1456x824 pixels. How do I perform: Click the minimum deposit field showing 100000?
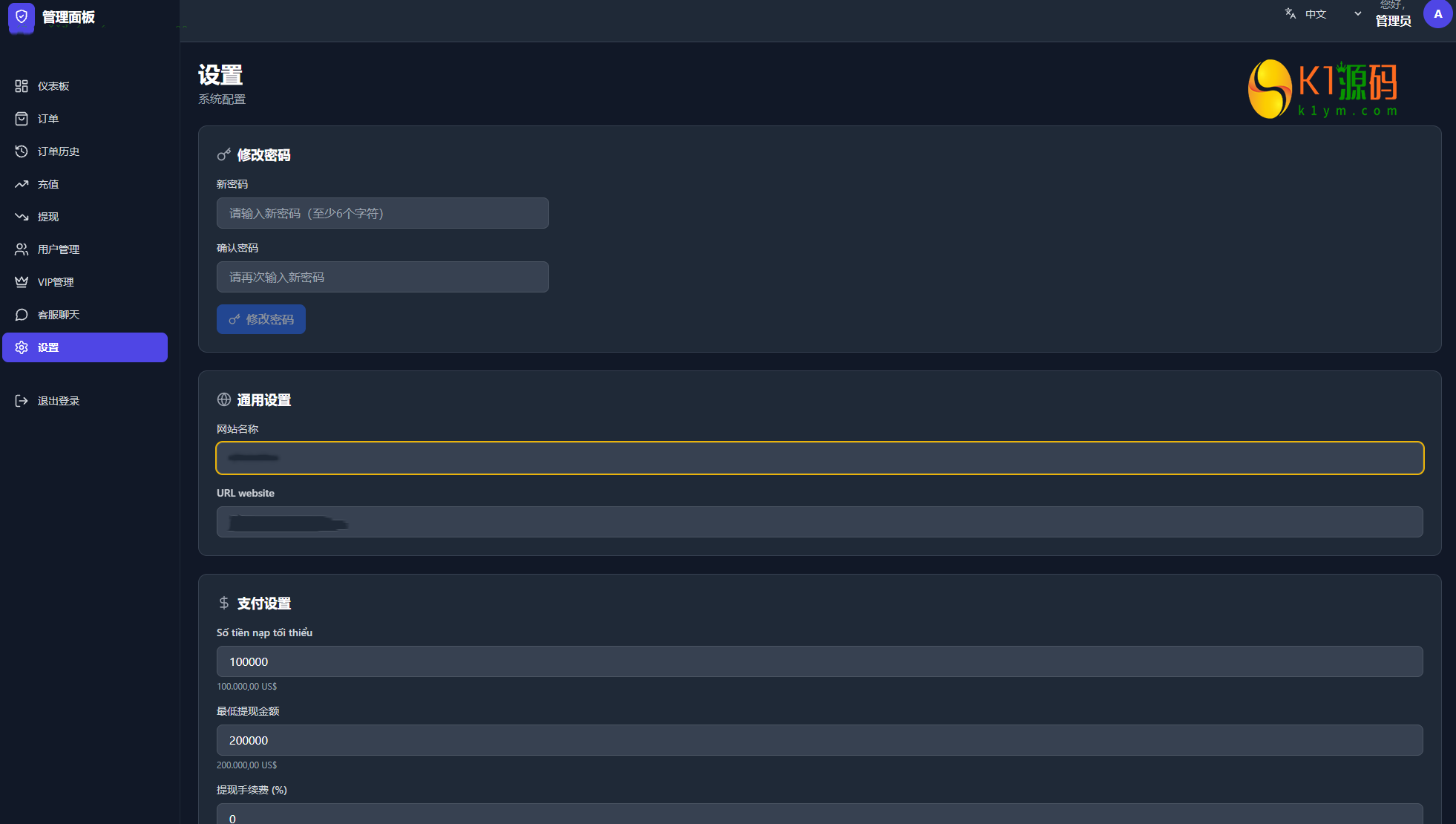820,661
